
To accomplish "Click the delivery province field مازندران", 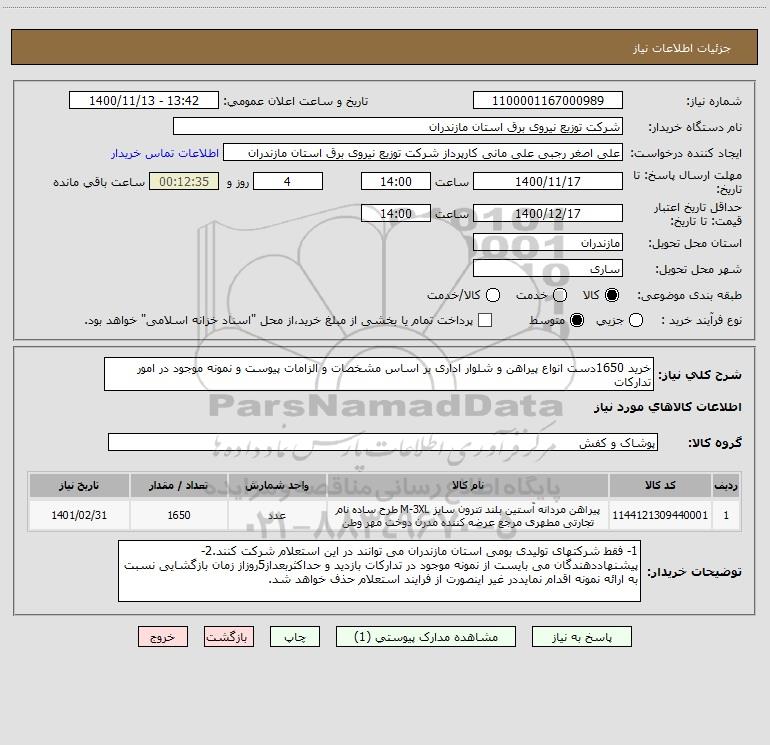I will coord(548,243).
